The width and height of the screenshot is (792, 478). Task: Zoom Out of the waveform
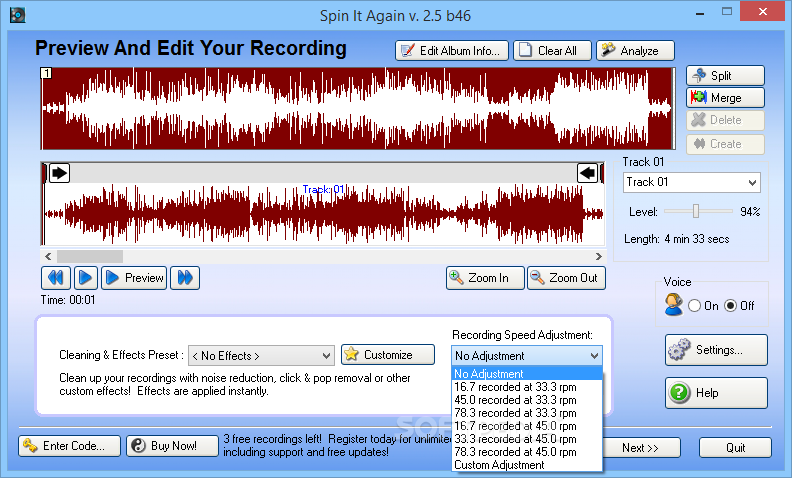point(566,278)
